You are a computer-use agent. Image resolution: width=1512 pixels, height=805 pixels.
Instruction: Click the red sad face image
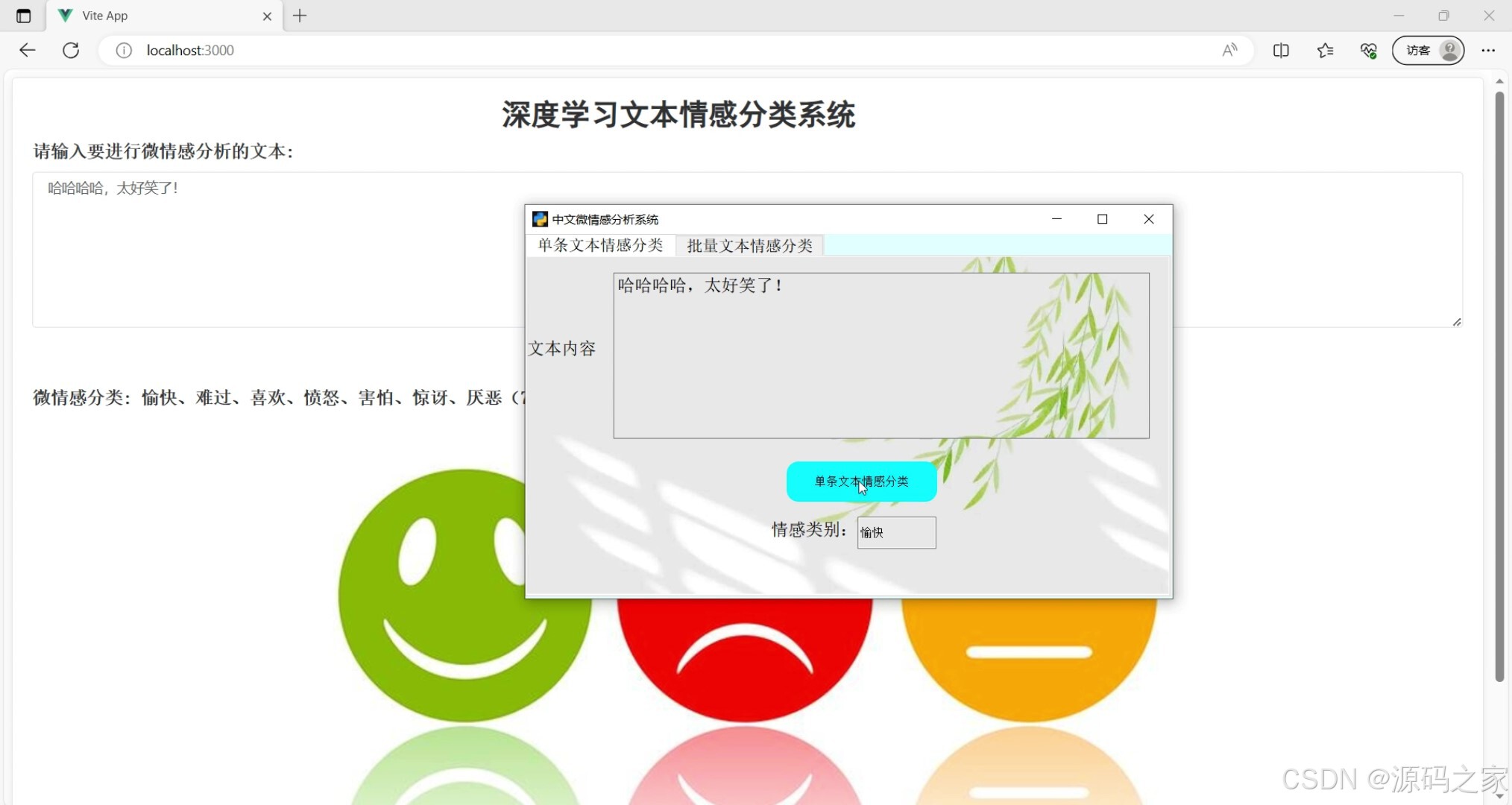click(x=744, y=660)
